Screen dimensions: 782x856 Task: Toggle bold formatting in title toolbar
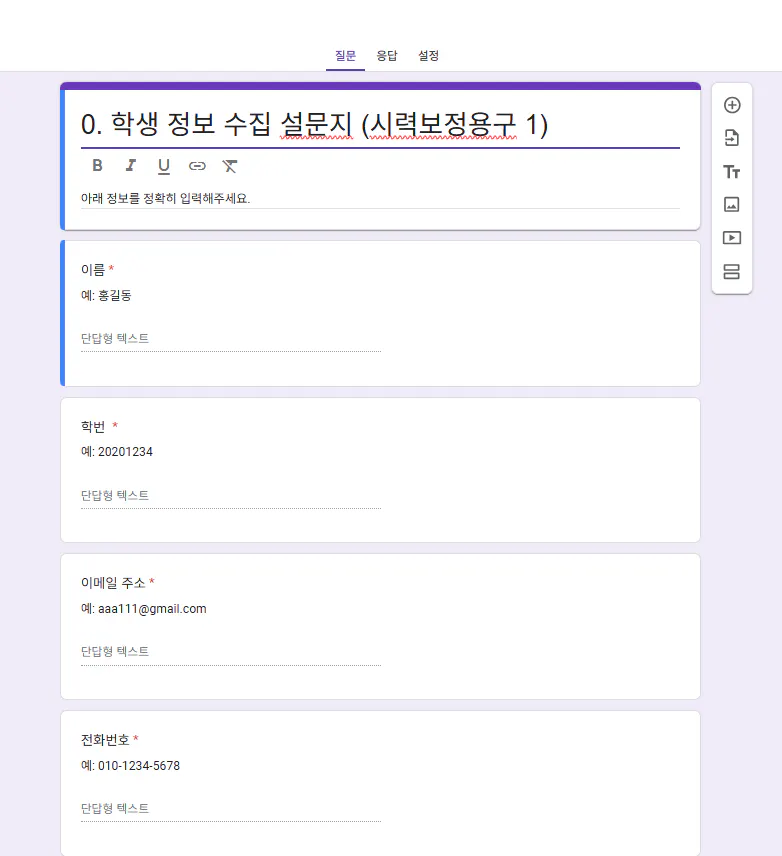97,165
